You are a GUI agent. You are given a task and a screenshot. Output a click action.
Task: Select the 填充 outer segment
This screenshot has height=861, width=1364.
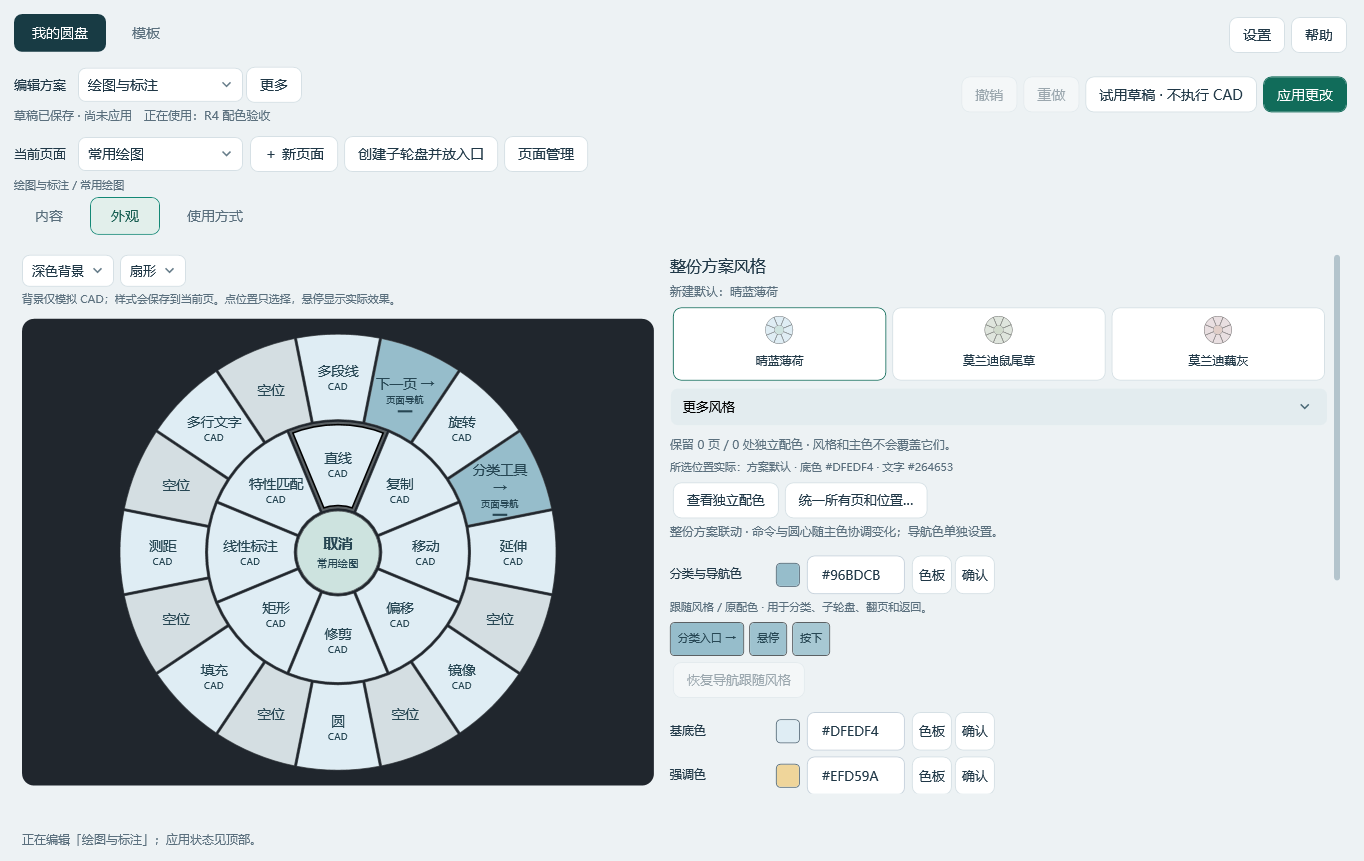214,676
